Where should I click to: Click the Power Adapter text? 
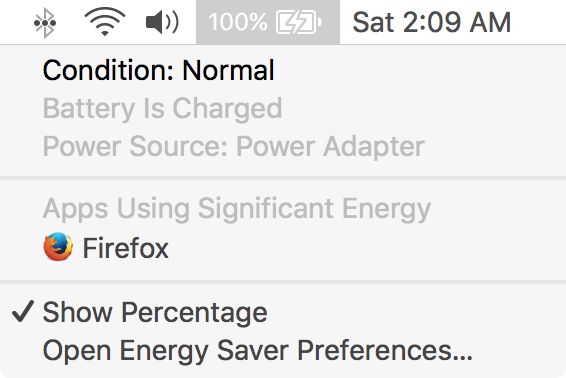tap(330, 147)
